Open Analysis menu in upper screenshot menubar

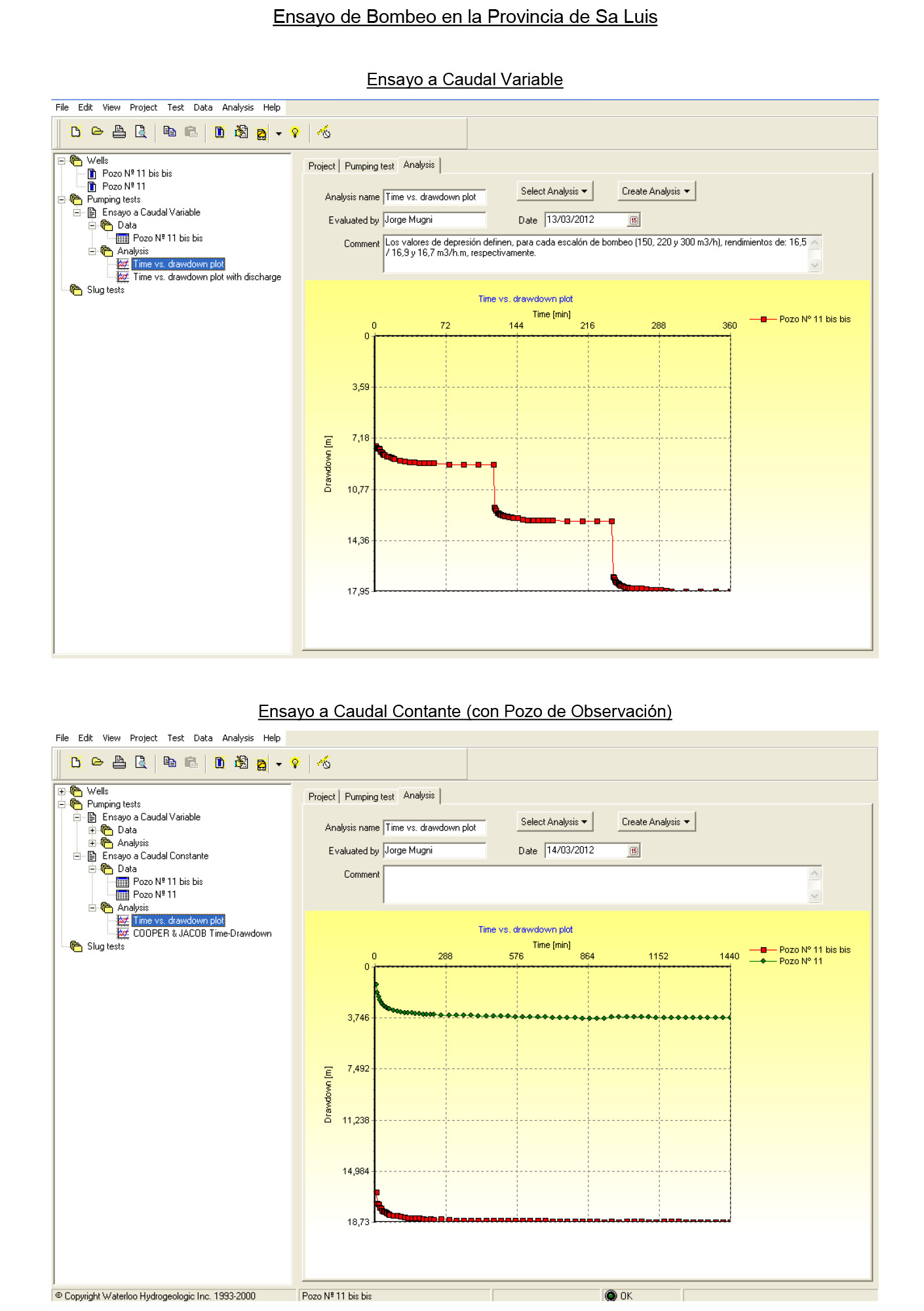(238, 108)
